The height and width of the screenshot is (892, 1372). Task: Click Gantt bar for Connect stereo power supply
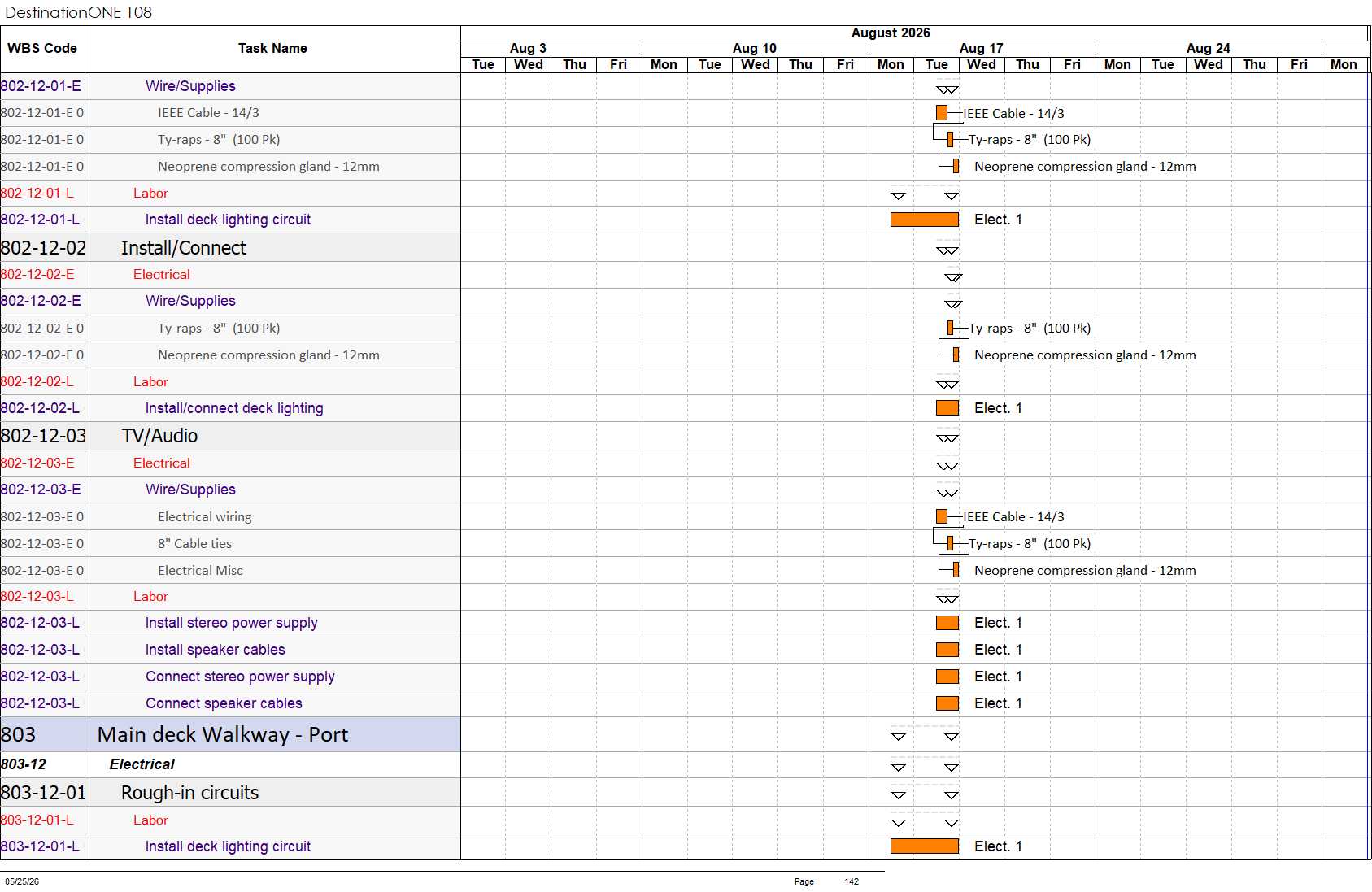(947, 677)
